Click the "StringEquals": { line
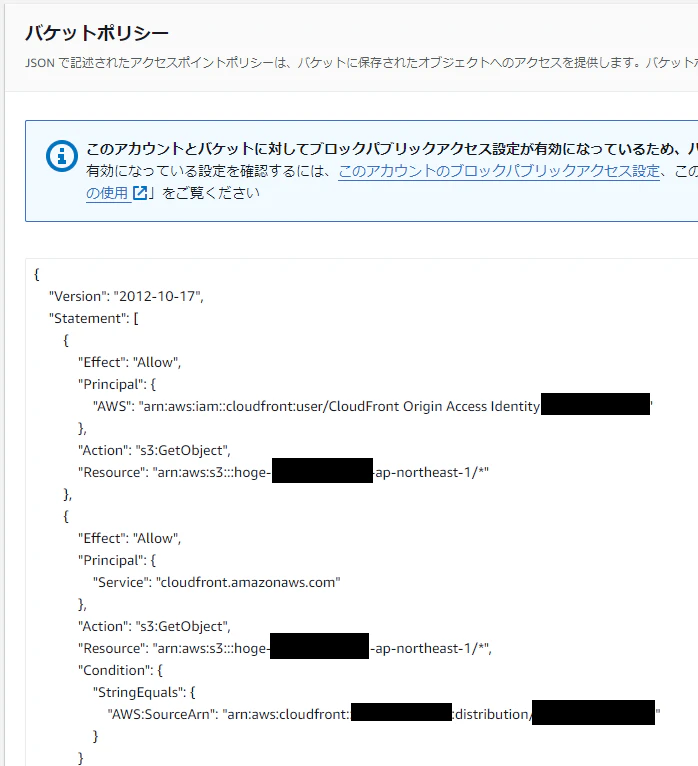Viewport: 698px width, 766px height. tap(144, 692)
